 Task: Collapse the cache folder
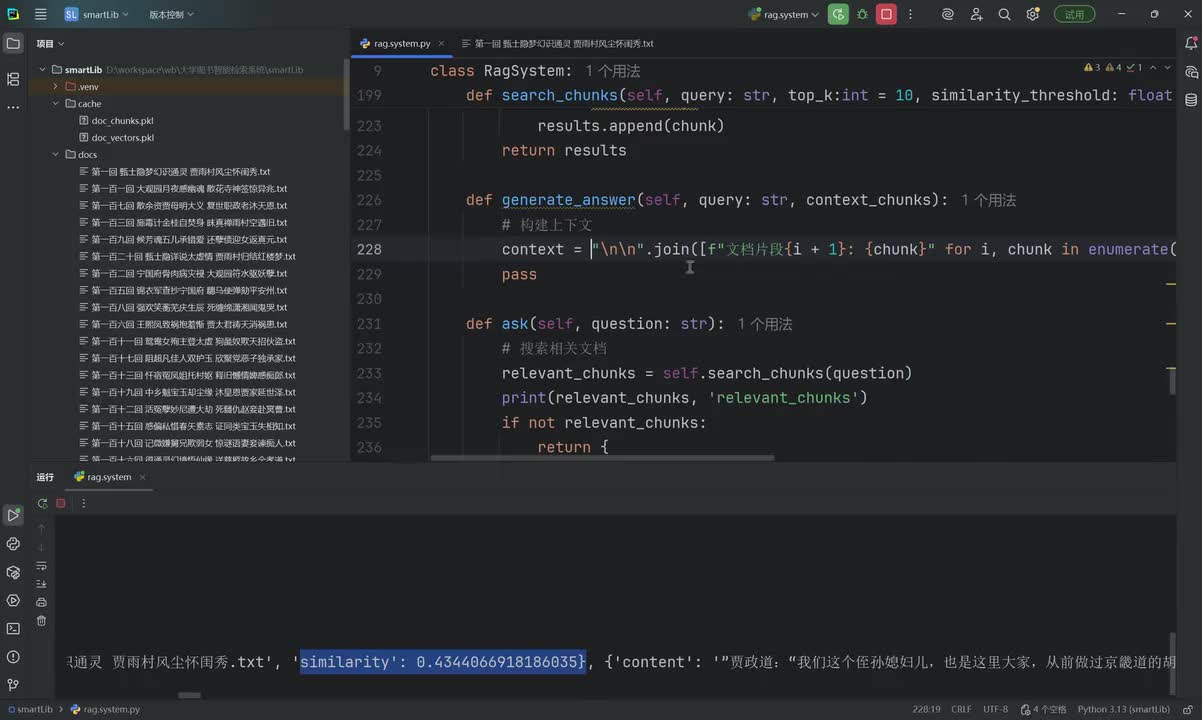click(57, 104)
